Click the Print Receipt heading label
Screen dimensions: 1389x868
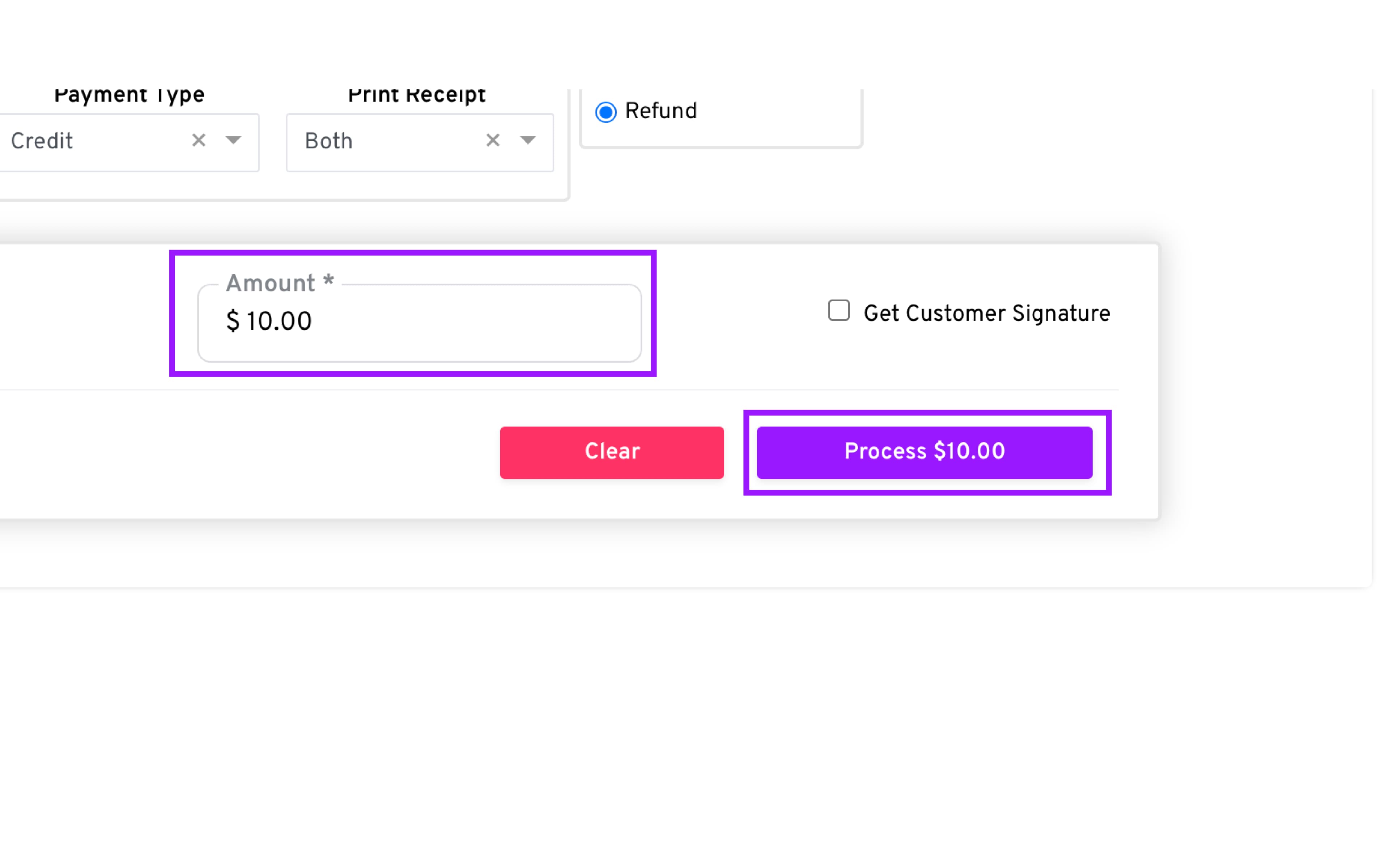tap(417, 95)
